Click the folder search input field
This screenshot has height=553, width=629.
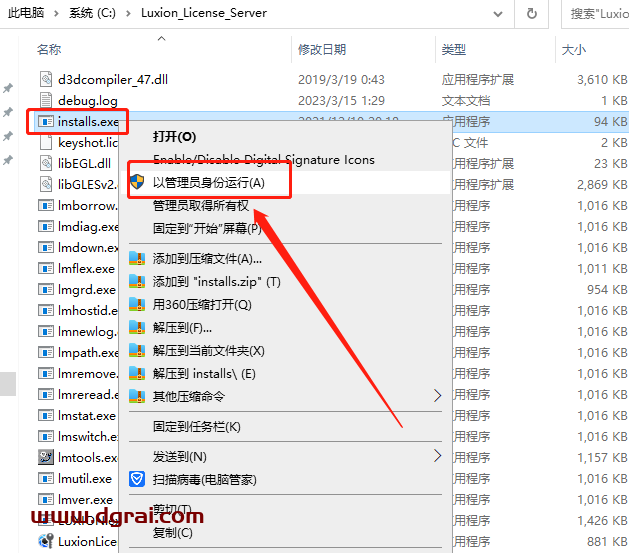coord(595,14)
